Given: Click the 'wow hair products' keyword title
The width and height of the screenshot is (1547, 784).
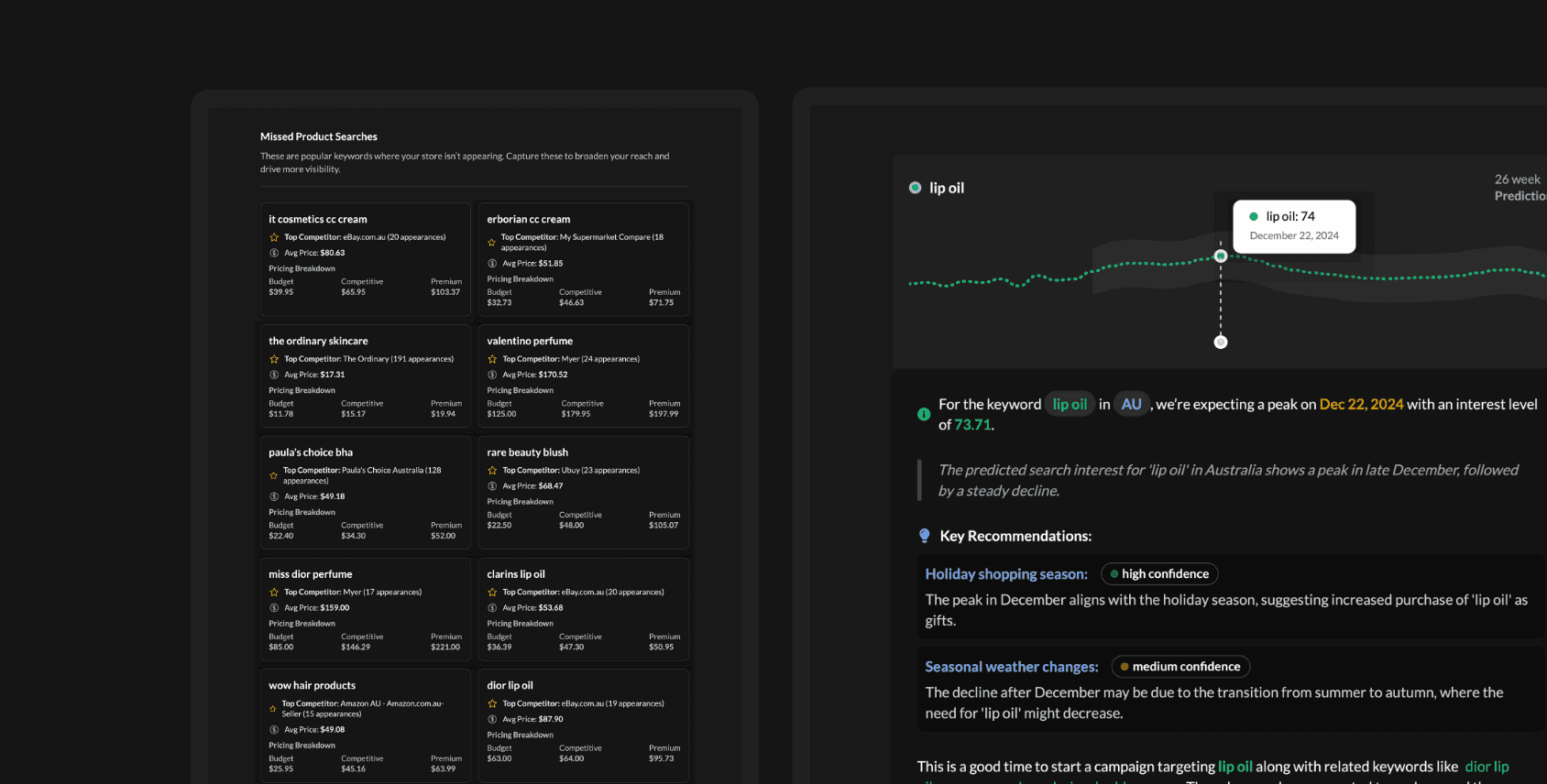Looking at the screenshot, I should pos(313,686).
